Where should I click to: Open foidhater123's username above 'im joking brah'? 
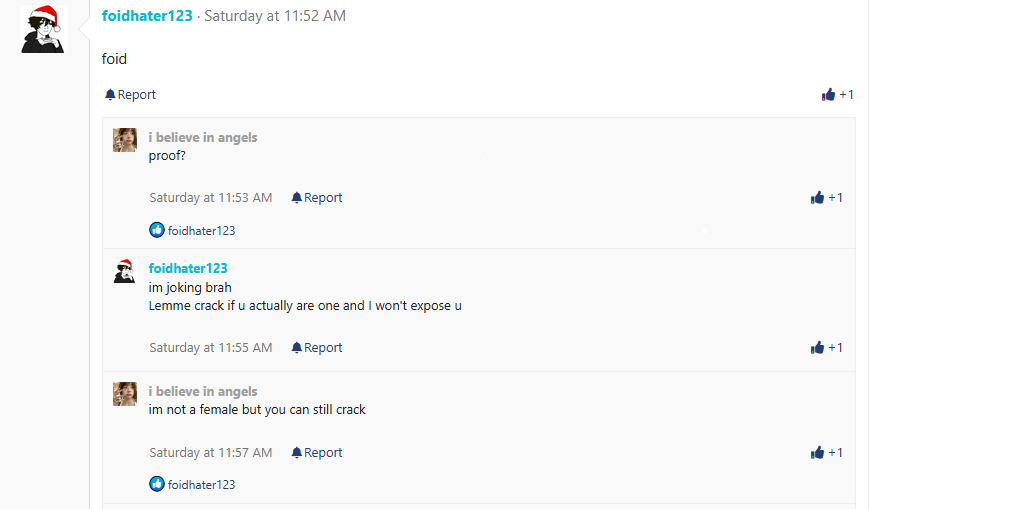pyautogui.click(x=188, y=268)
